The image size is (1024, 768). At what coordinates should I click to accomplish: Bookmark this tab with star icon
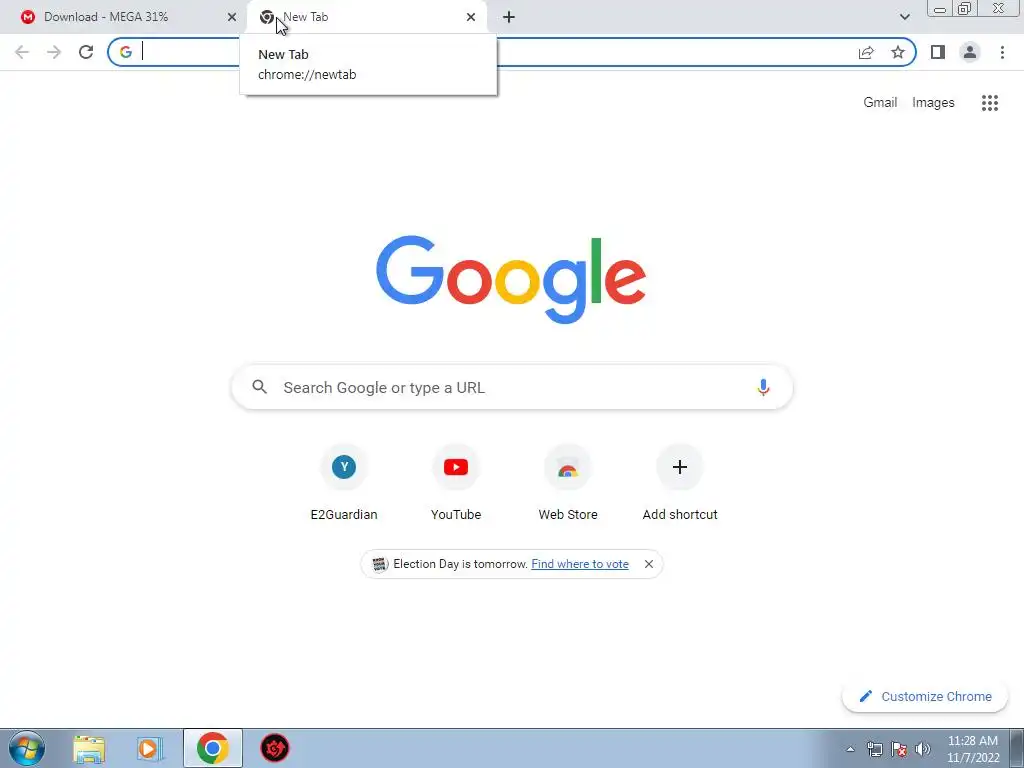pos(898,52)
